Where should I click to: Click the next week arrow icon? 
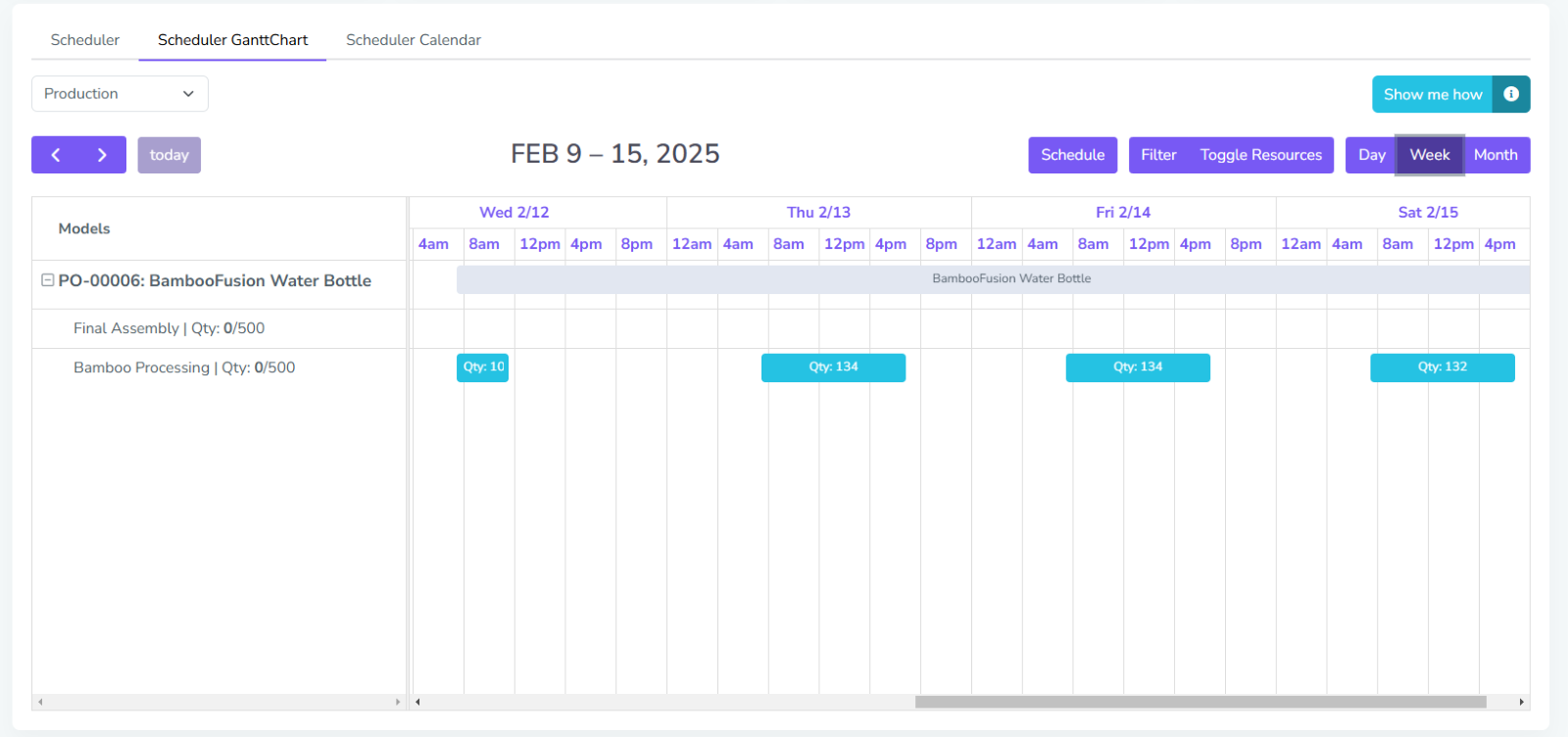point(102,155)
